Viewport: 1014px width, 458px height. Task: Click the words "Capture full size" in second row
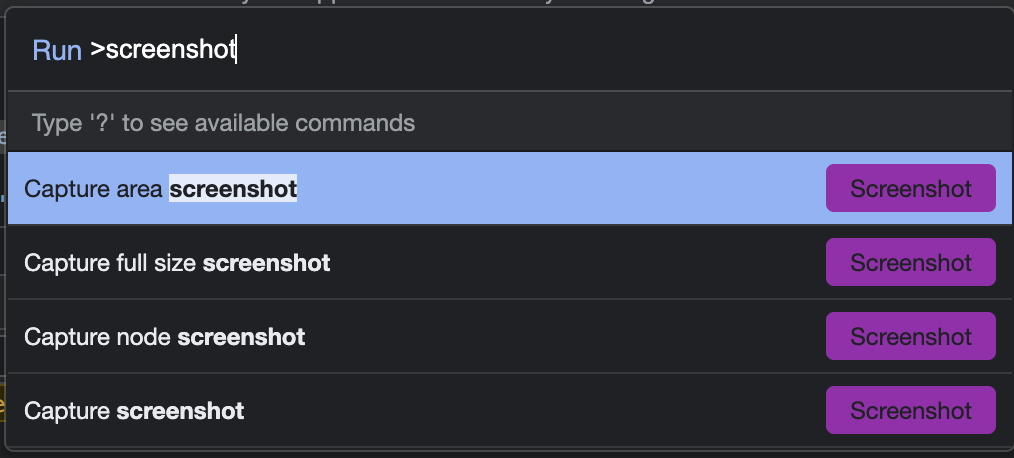point(110,263)
